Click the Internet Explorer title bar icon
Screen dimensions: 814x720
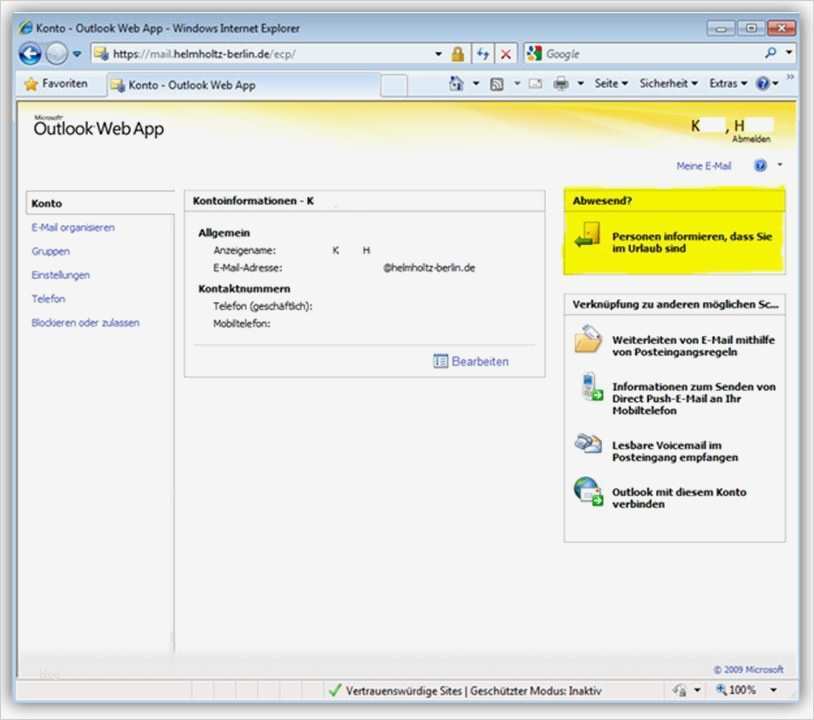(25, 28)
